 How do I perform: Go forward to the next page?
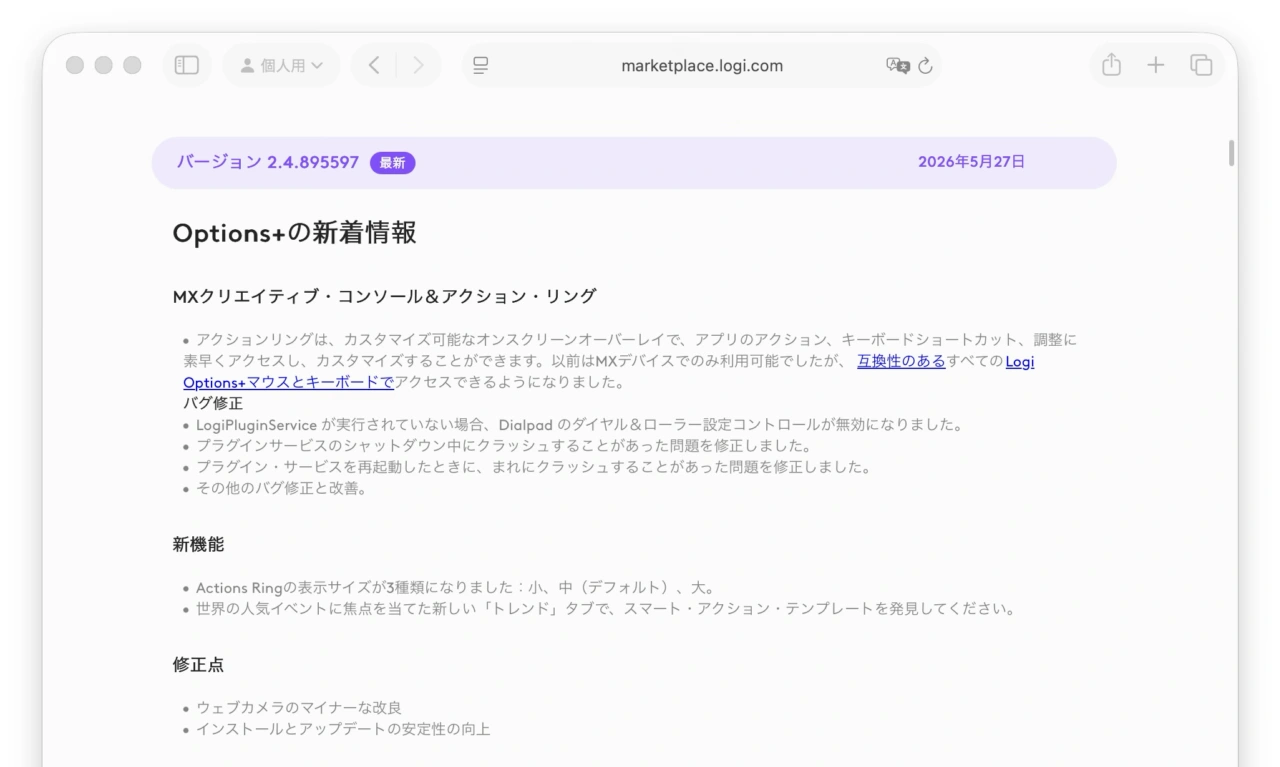pyautogui.click(x=418, y=65)
